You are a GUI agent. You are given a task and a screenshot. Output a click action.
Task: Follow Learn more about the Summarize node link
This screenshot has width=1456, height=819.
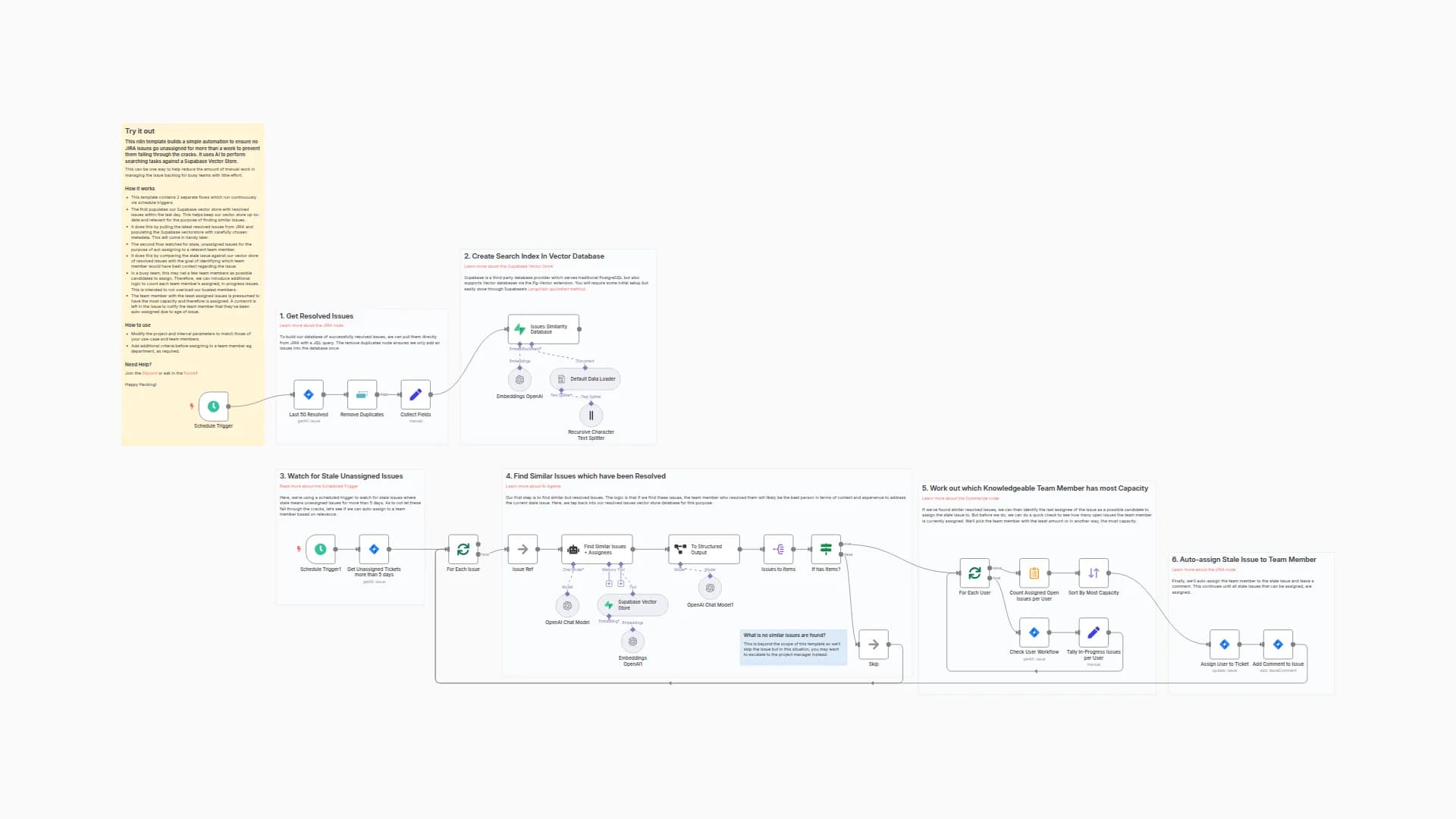click(x=960, y=498)
